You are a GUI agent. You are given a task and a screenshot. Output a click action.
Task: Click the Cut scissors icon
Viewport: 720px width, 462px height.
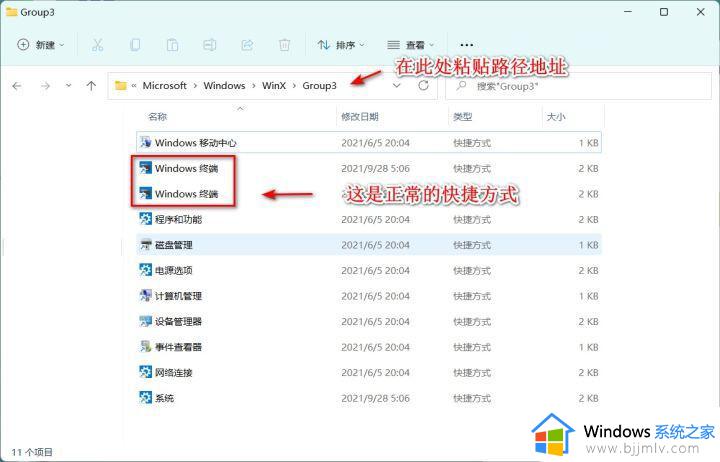click(x=97, y=45)
